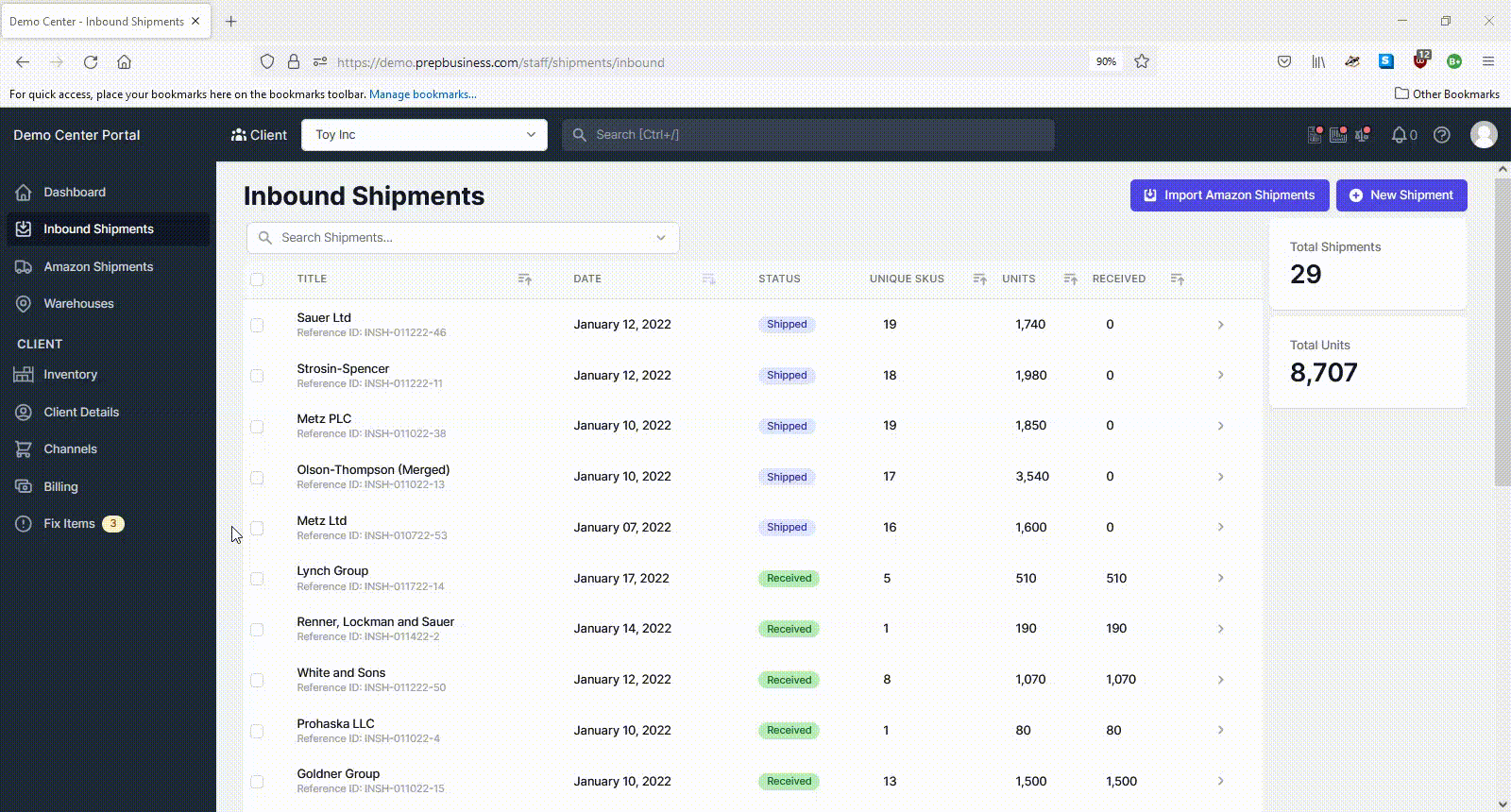This screenshot has height=812, width=1511.
Task: Focus the global Search Ctrl+/ field
Action: click(x=808, y=135)
